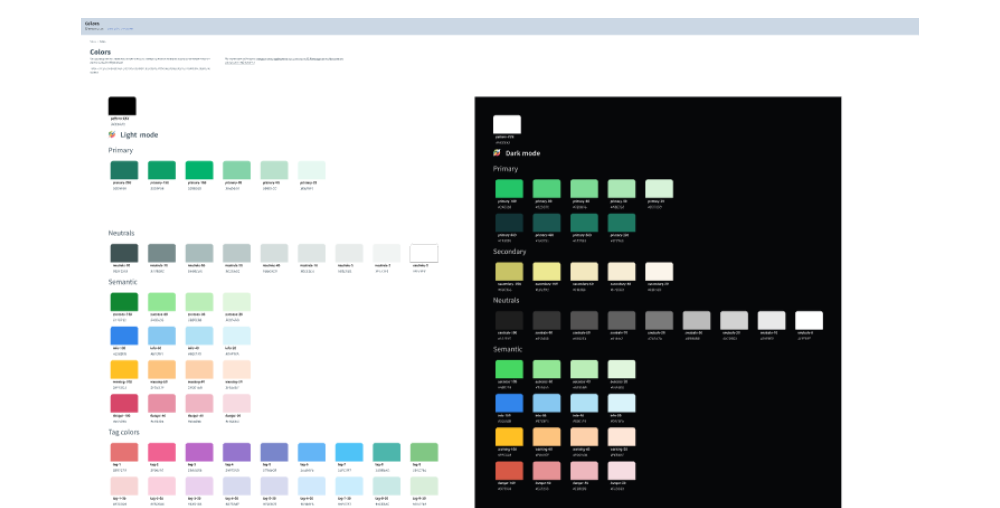Click the blue info swatch in Dark mode
The height and width of the screenshot is (508, 1000).
(x=509, y=403)
